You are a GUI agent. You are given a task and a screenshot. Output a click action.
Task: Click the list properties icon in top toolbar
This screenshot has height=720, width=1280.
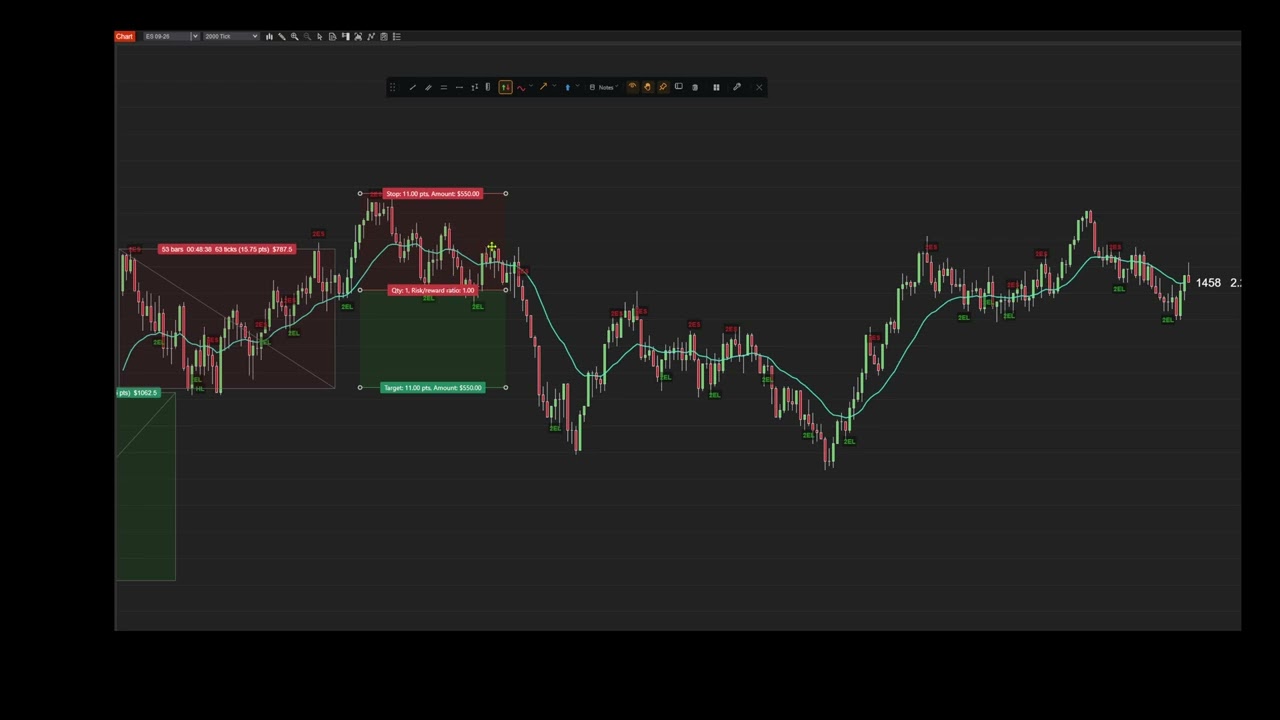tap(396, 36)
